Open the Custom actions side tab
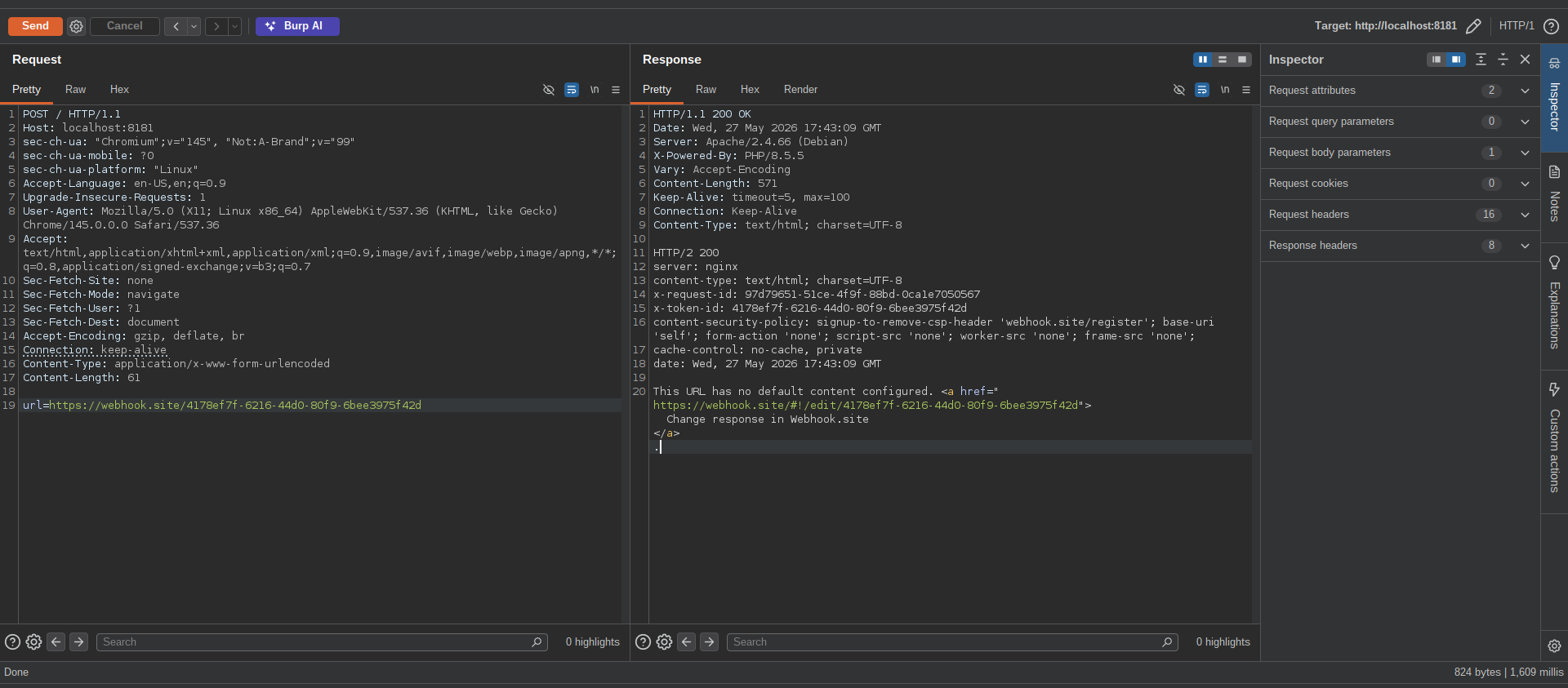This screenshot has width=1568, height=688. click(1554, 440)
